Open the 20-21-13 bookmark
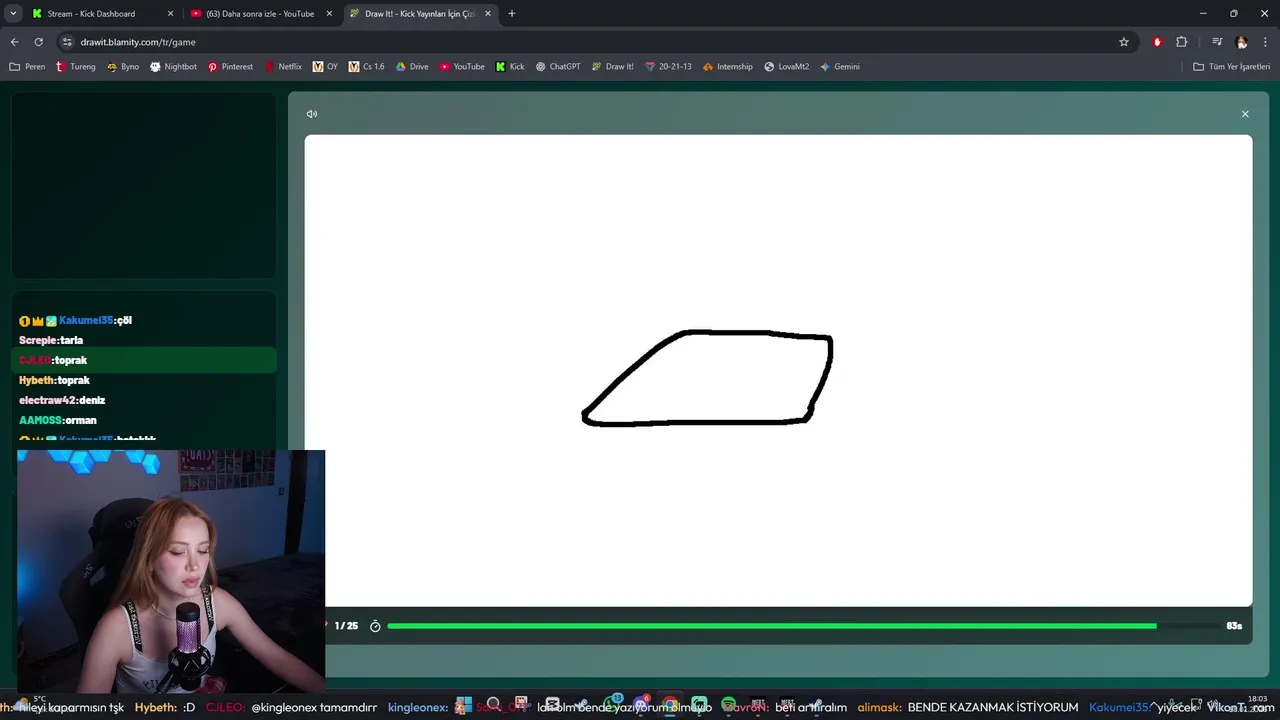 click(668, 67)
